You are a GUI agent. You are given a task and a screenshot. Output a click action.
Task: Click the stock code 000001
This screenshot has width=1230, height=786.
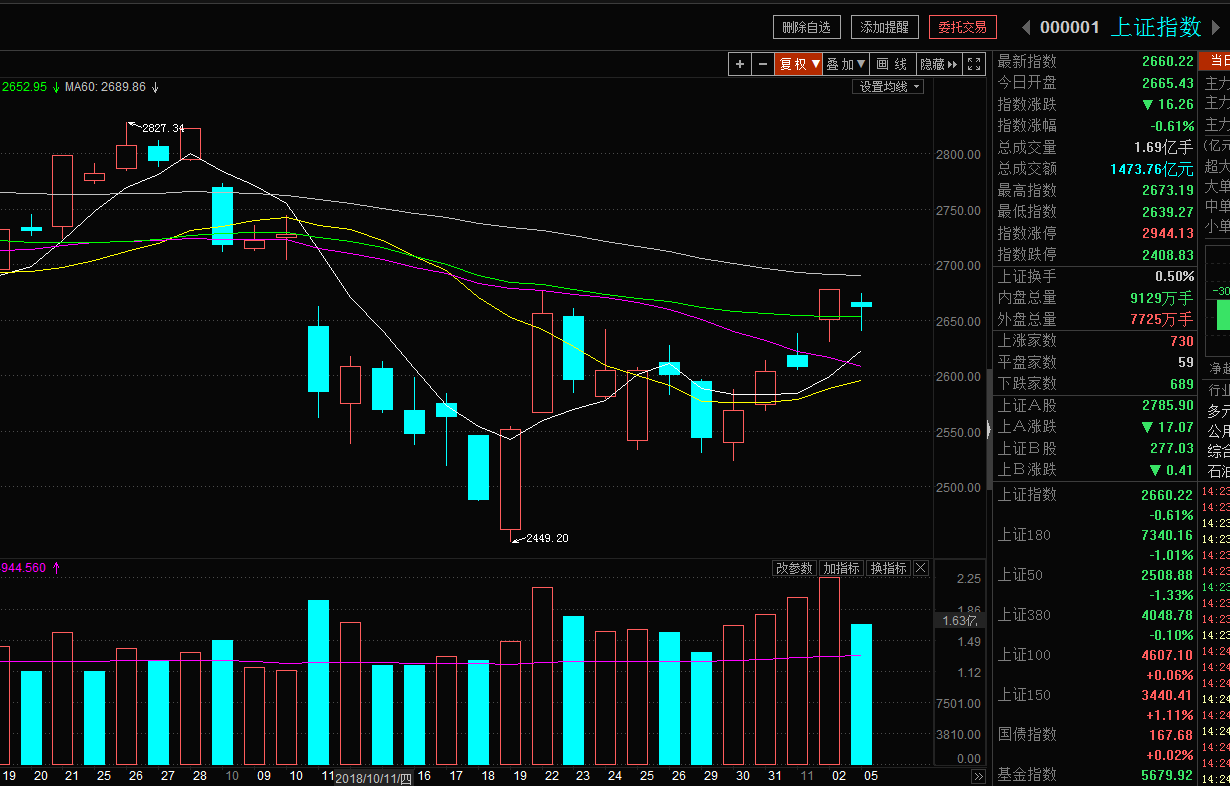(x=1070, y=27)
